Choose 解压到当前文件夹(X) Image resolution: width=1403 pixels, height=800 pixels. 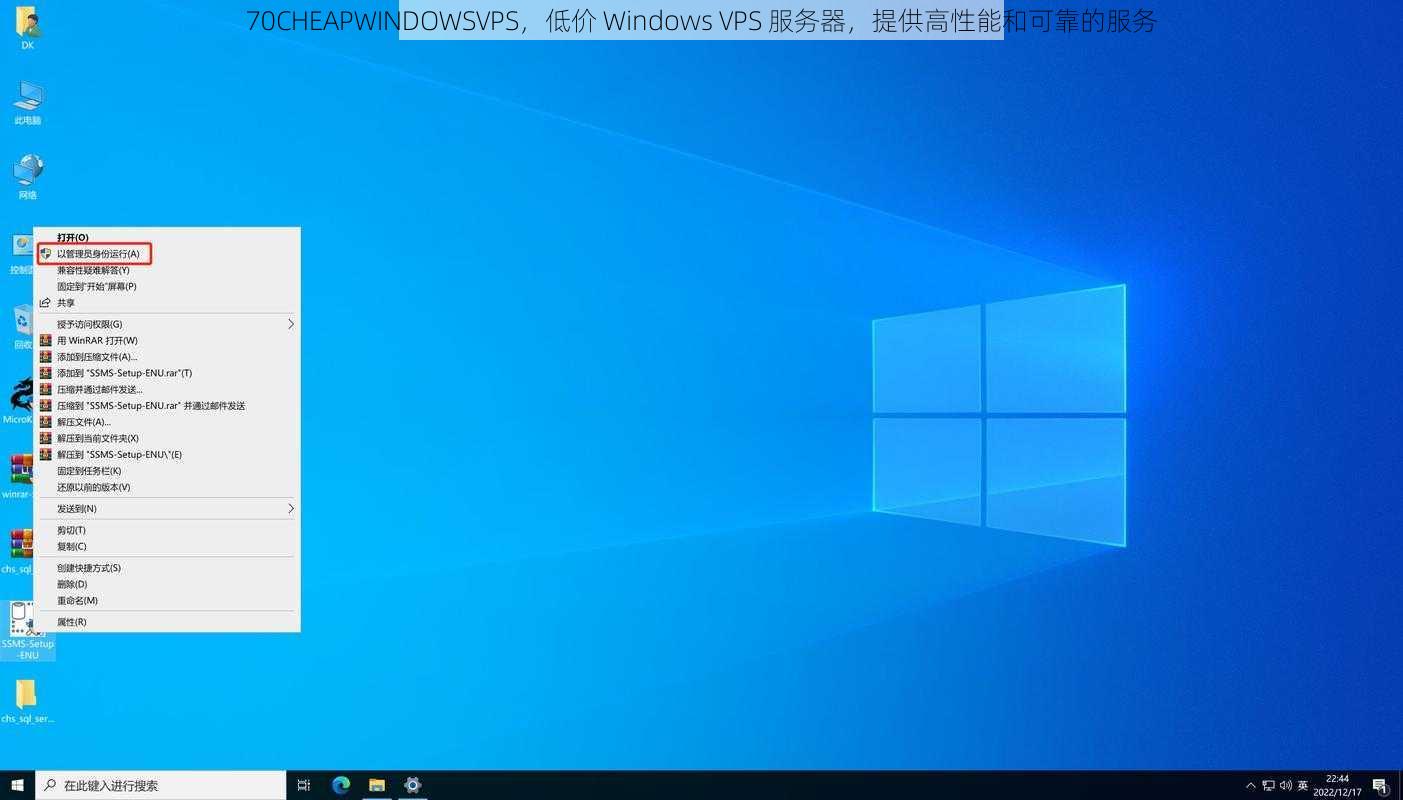[167, 438]
